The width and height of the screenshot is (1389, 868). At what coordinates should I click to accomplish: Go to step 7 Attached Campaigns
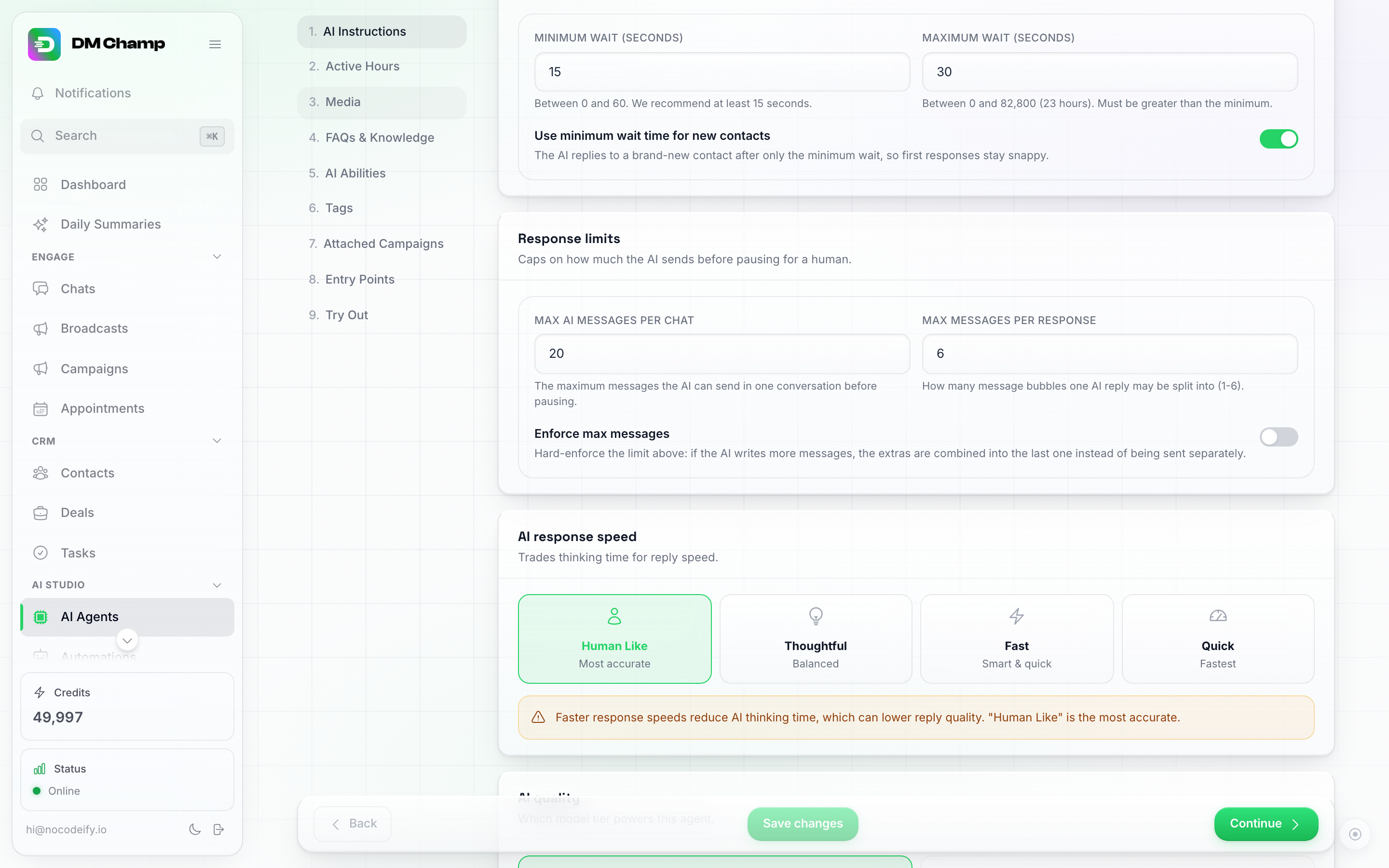click(381, 244)
